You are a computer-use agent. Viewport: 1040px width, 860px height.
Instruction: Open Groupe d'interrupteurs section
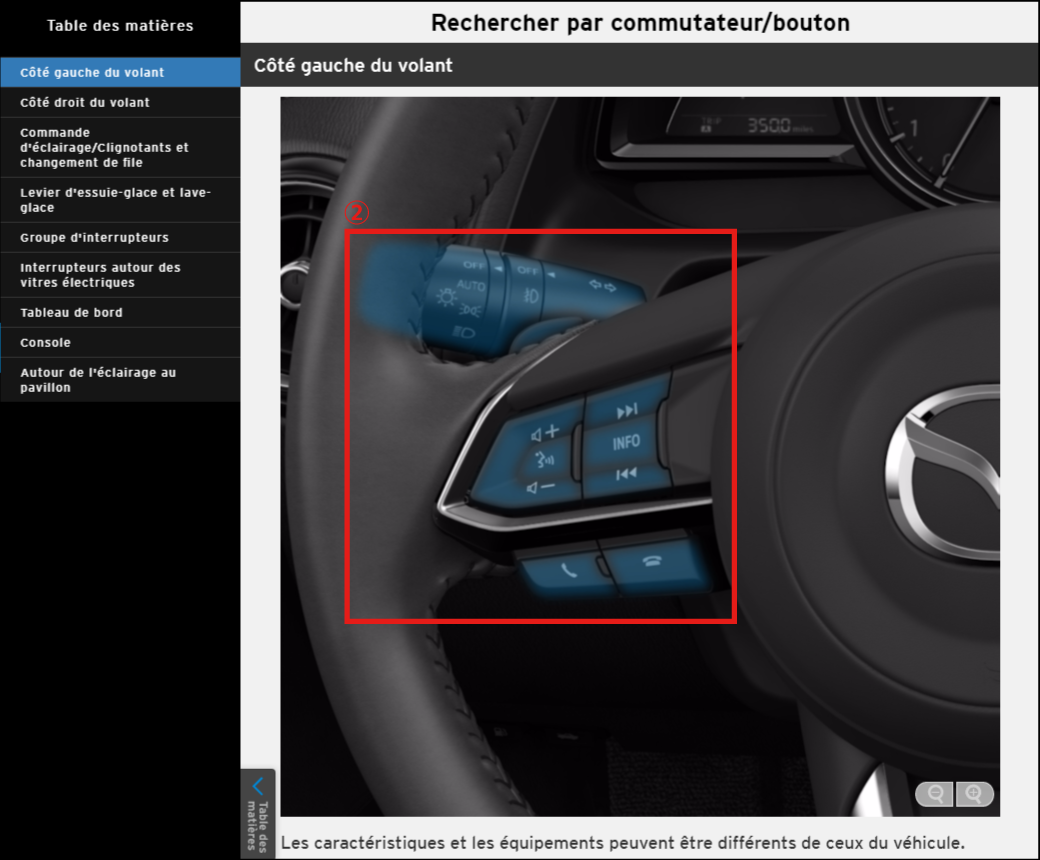click(94, 237)
